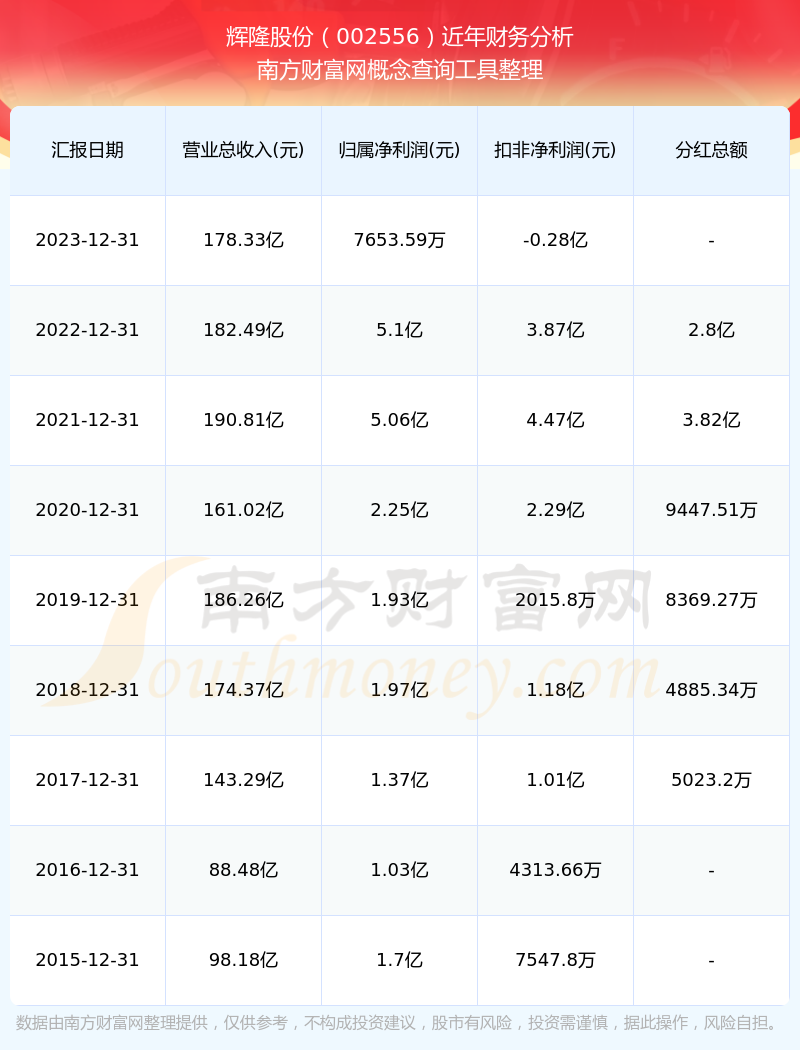Select the 2015-12-31 date cell
Screen dimensions: 800x1050
coord(88,960)
